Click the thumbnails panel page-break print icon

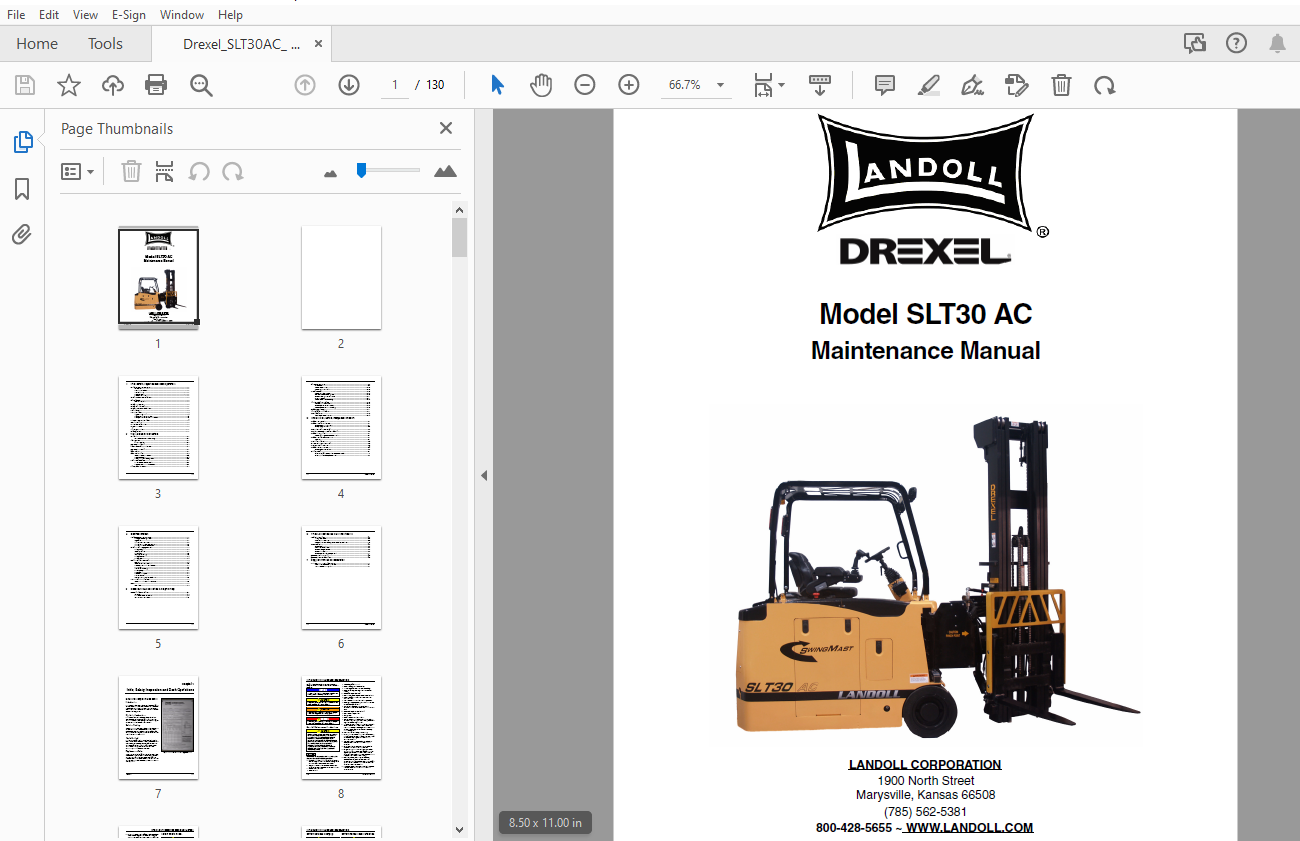click(165, 171)
